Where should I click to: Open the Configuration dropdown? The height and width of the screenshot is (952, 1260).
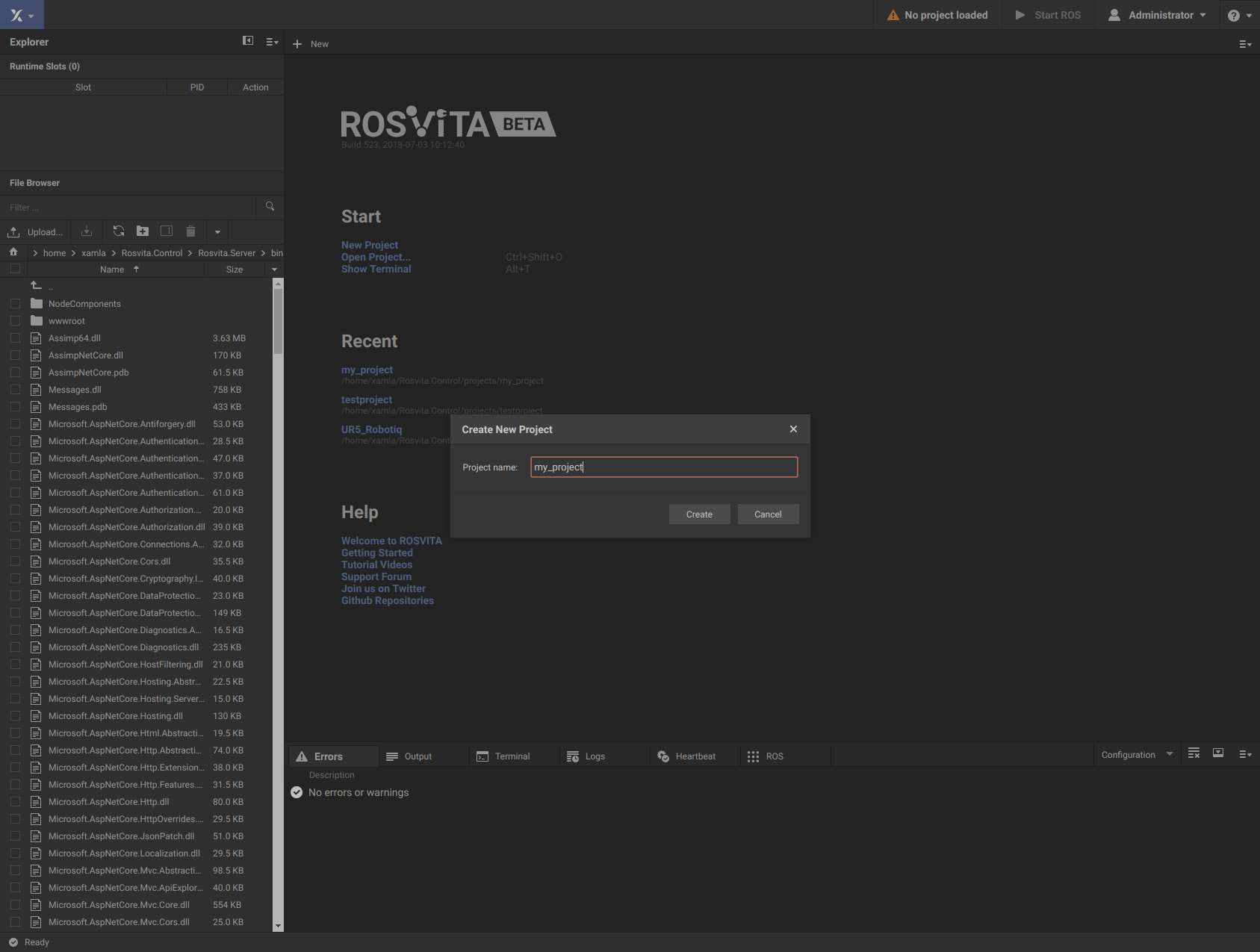(x=1136, y=755)
